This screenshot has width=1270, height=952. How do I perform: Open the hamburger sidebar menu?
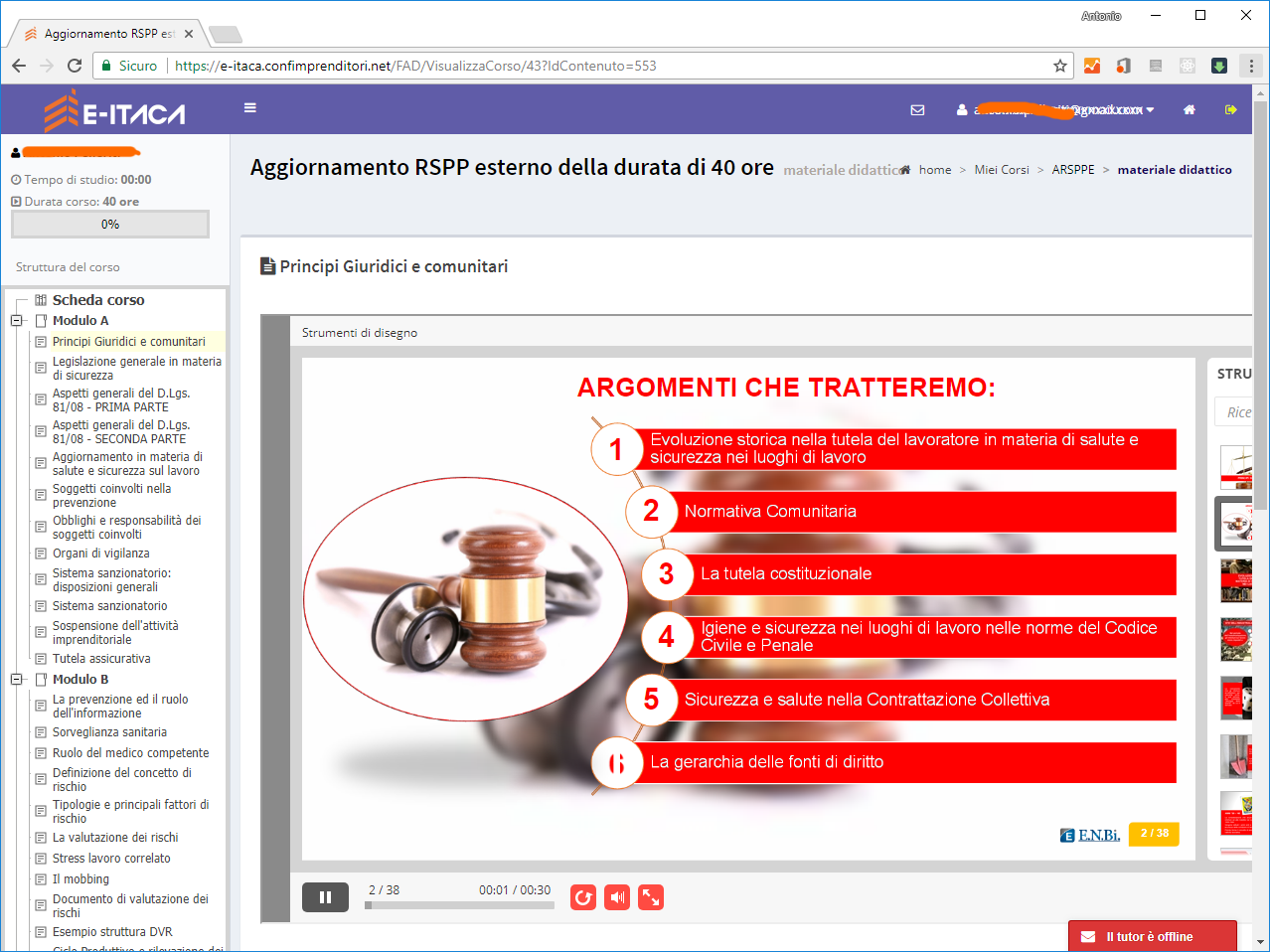(x=250, y=108)
